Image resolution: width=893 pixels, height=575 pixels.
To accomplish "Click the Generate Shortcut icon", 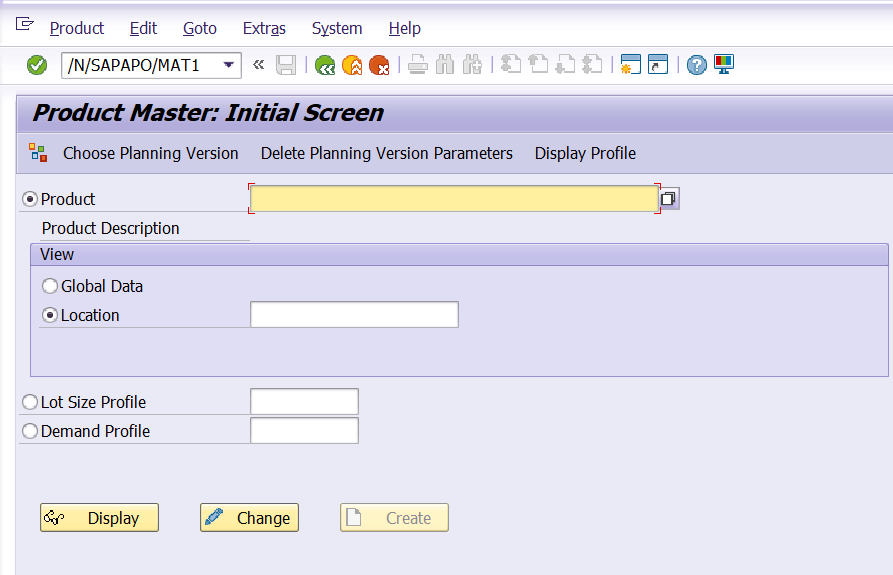I will point(658,64).
